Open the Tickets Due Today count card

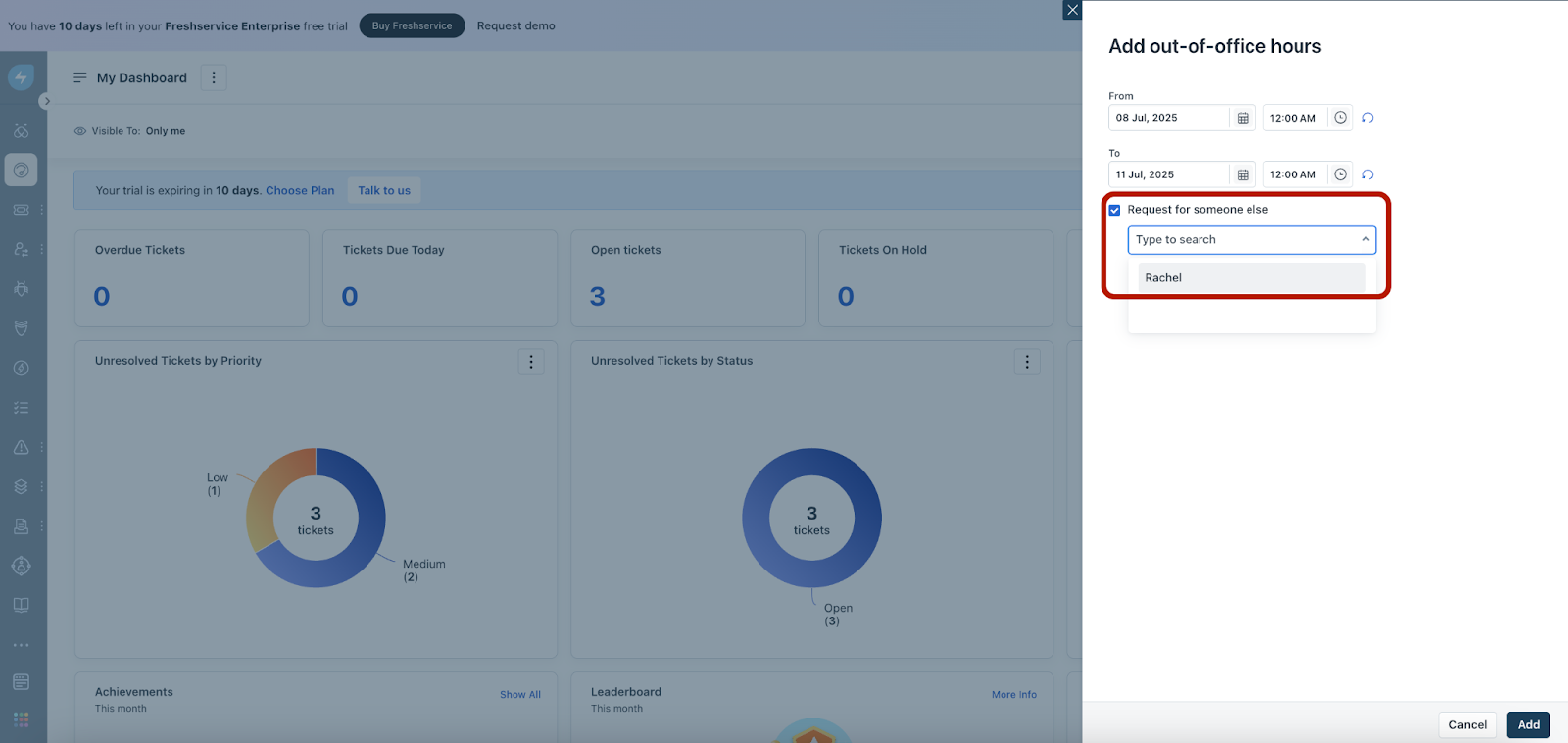click(440, 278)
